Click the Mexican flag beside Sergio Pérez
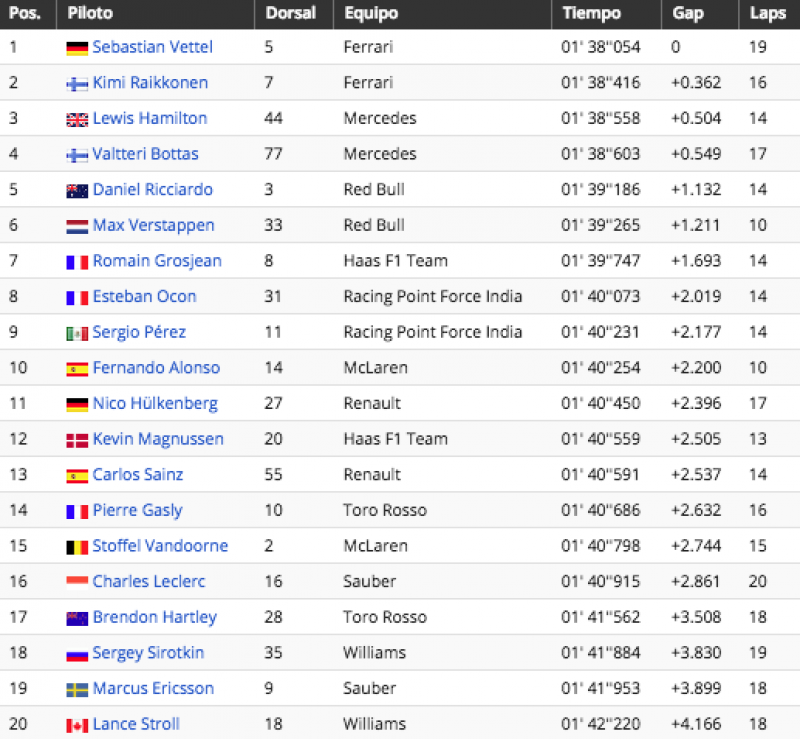800x739 pixels. (77, 333)
